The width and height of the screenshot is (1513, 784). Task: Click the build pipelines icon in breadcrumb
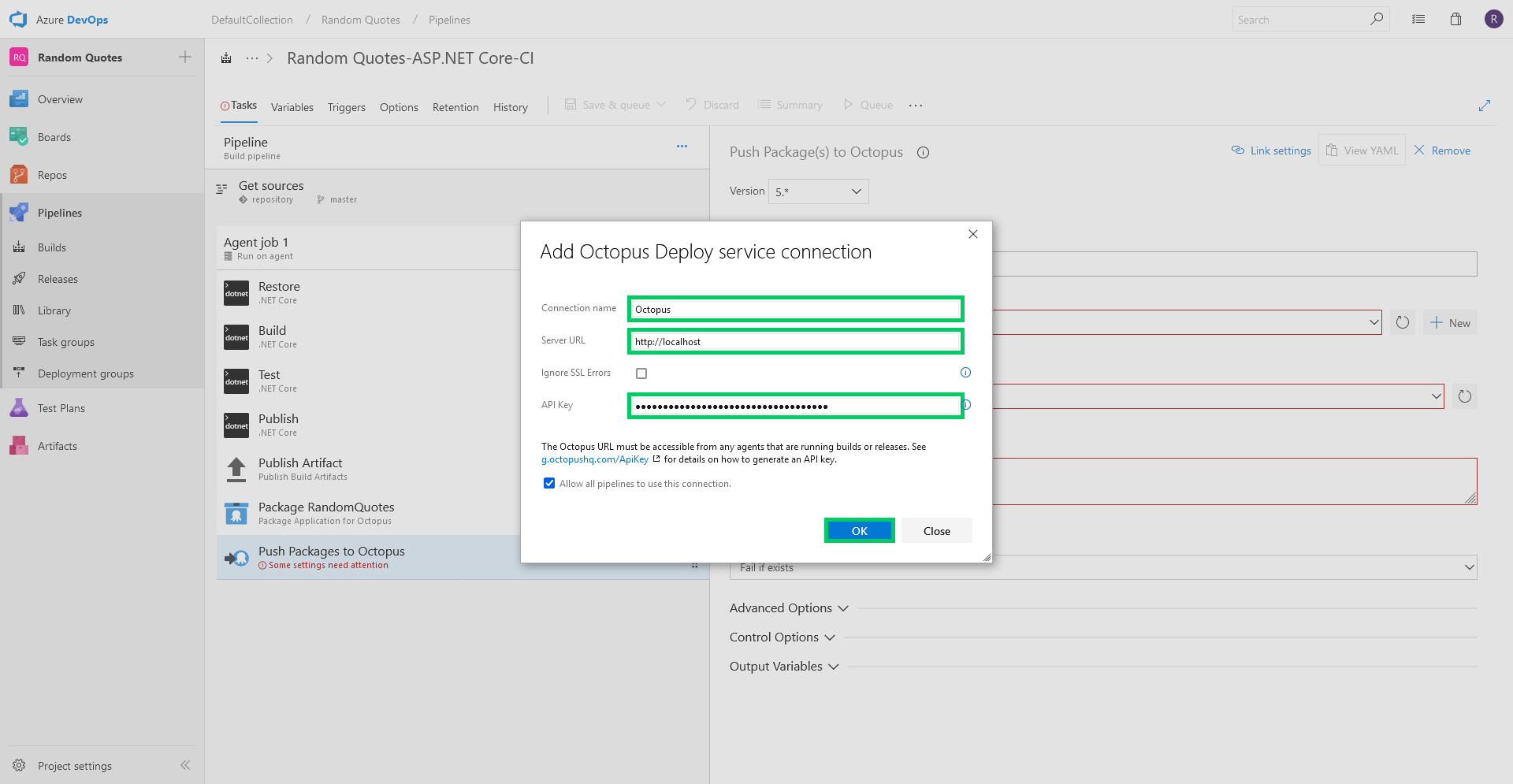coord(226,58)
